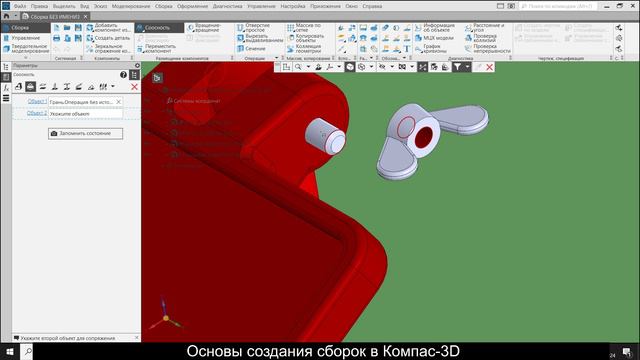Screen dimensions: 640x360
Task: Click Вырезать выдавливанием command
Action: pyautogui.click(x=260, y=38)
